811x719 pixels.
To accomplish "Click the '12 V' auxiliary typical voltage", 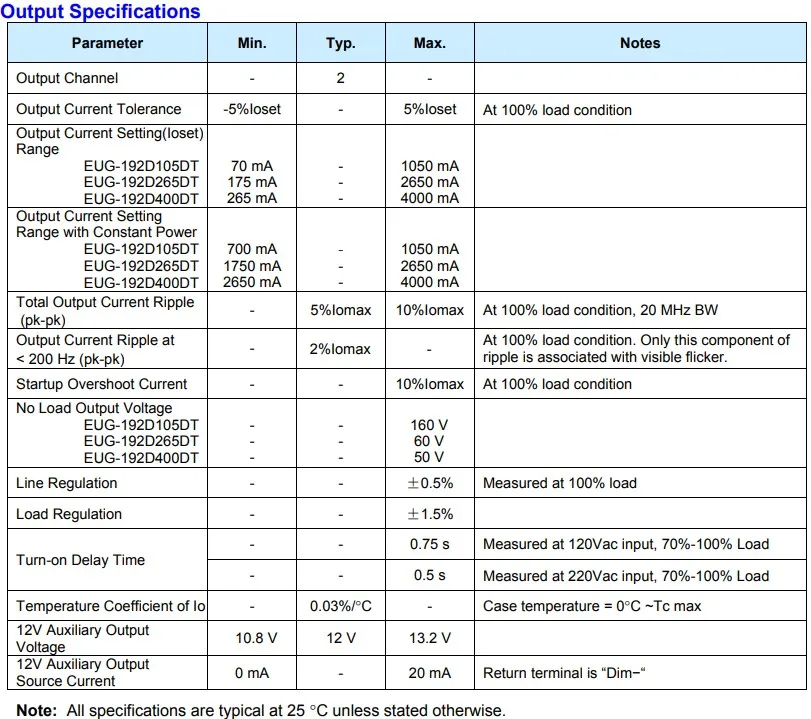I will 341,638.
